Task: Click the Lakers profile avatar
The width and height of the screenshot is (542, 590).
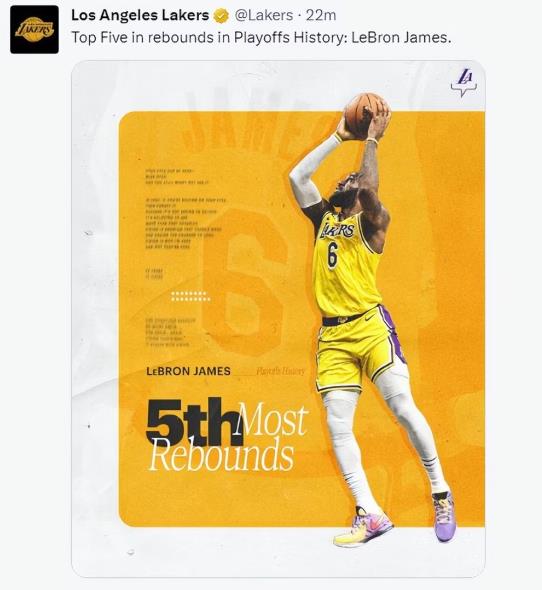Action: pos(34,29)
